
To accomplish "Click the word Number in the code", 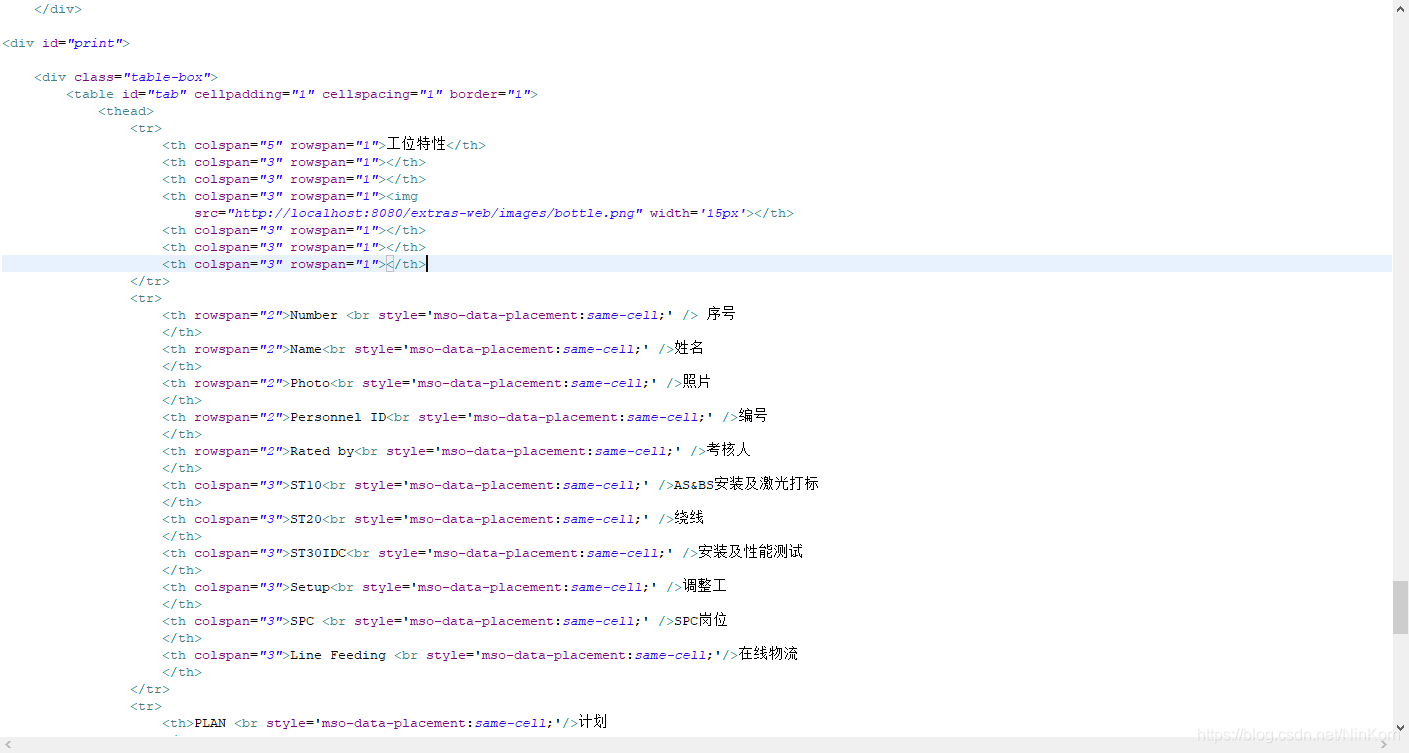I will (314, 315).
